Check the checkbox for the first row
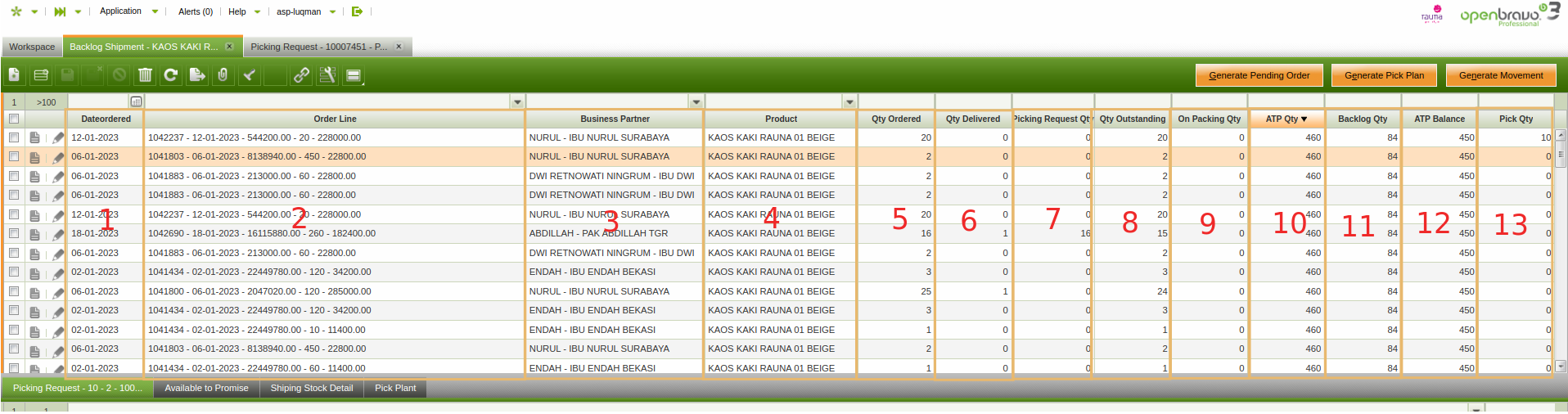The image size is (1568, 414). point(14,137)
